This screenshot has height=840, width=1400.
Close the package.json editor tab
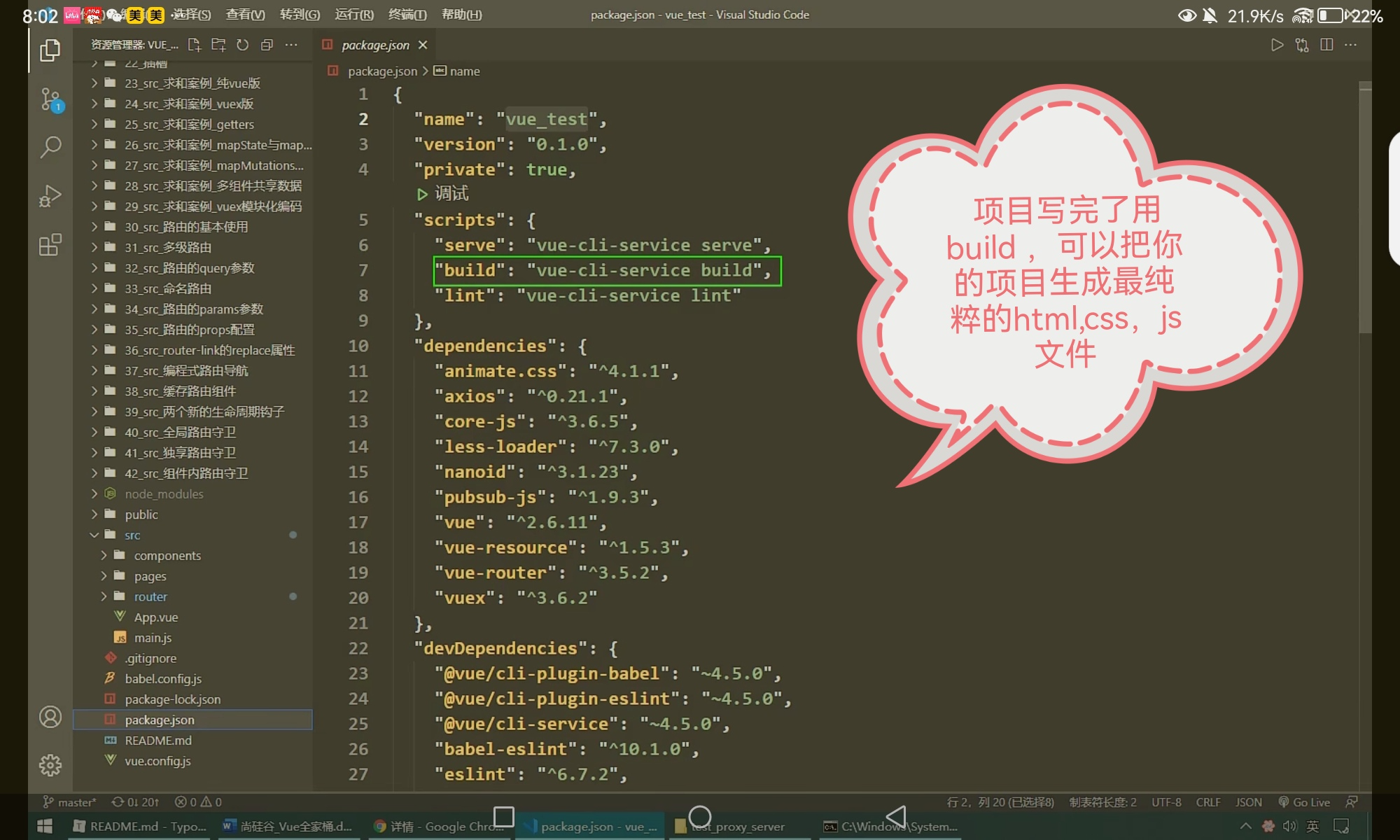point(423,45)
